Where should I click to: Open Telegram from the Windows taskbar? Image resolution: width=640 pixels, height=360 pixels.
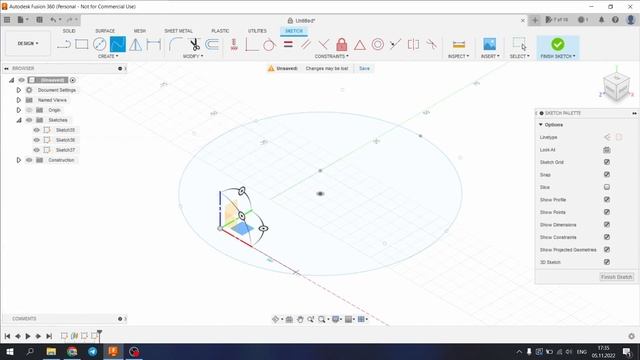pos(93,351)
